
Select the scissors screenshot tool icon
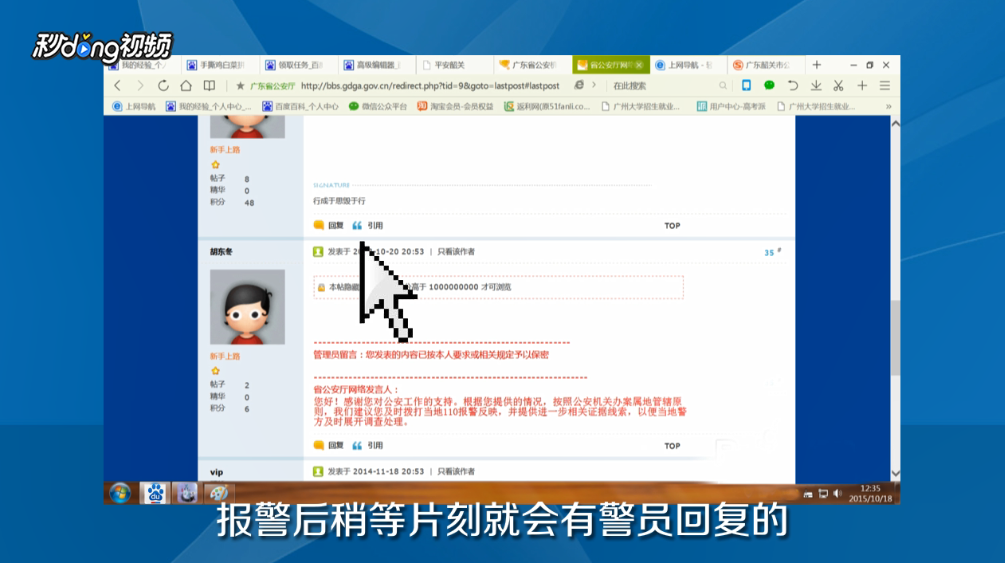[838, 85]
